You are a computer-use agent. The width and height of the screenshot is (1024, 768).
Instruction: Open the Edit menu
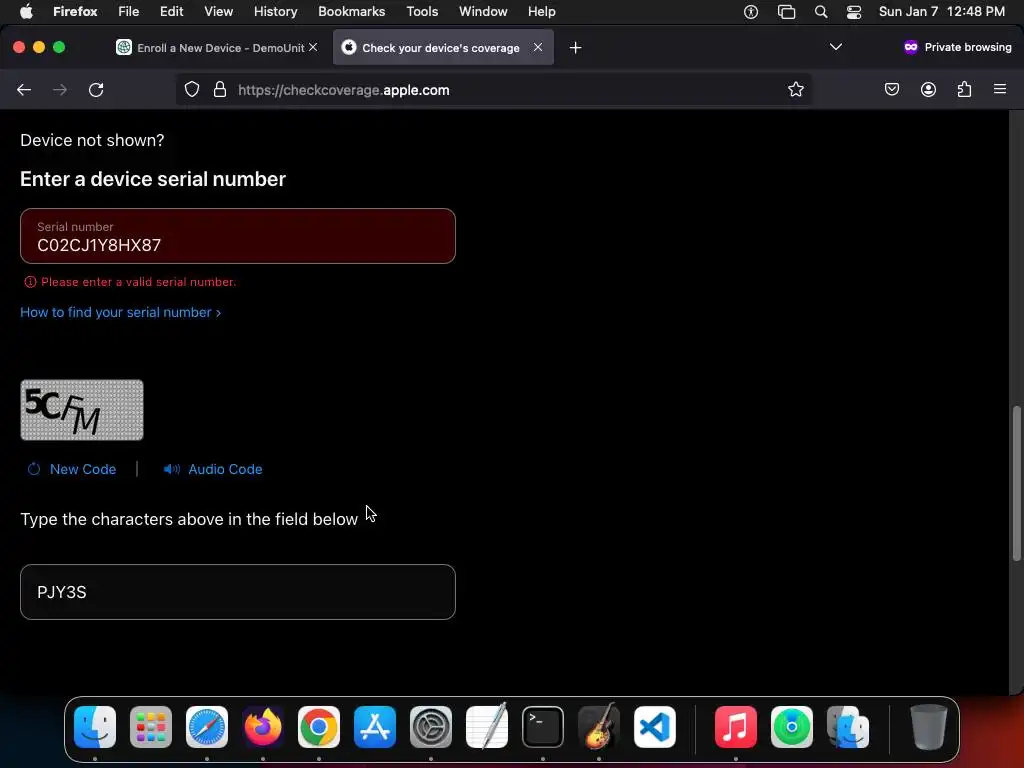(172, 11)
